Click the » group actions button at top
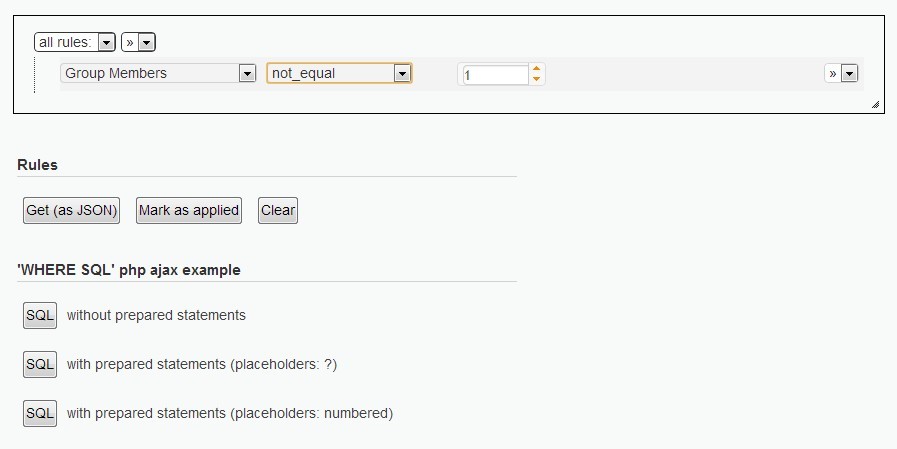 pos(130,42)
